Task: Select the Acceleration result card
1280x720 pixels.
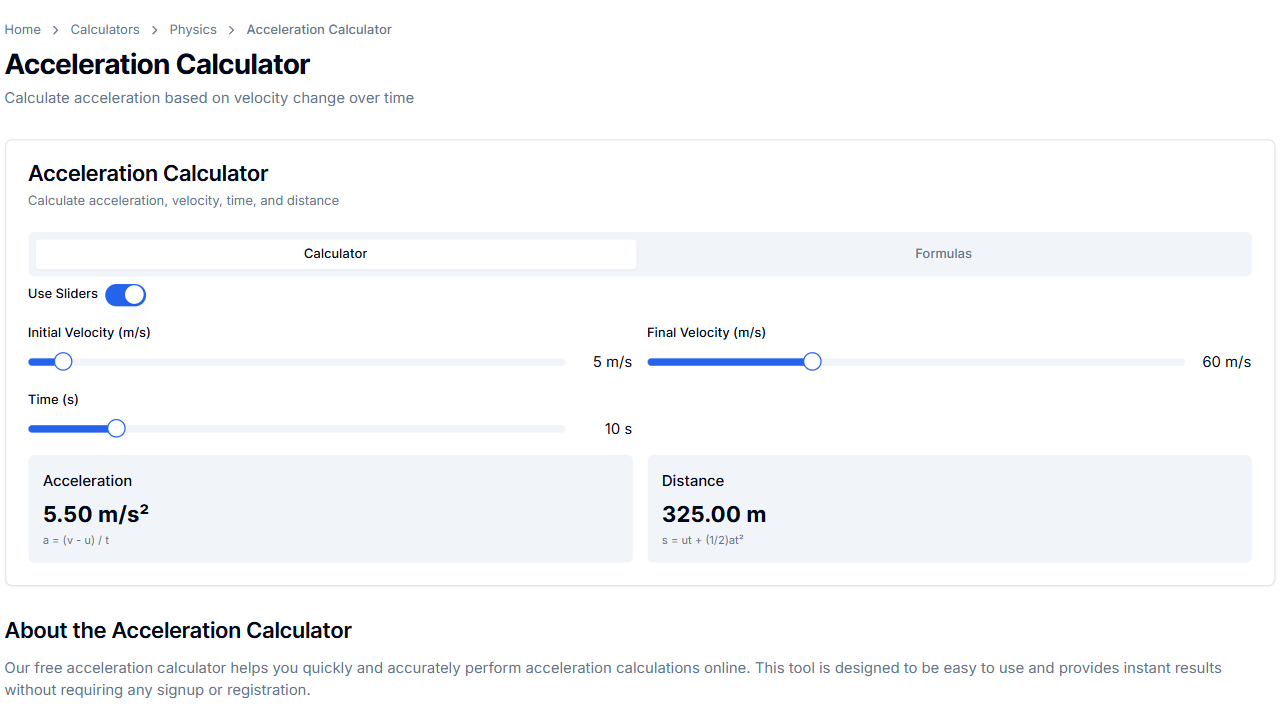Action: pos(330,508)
